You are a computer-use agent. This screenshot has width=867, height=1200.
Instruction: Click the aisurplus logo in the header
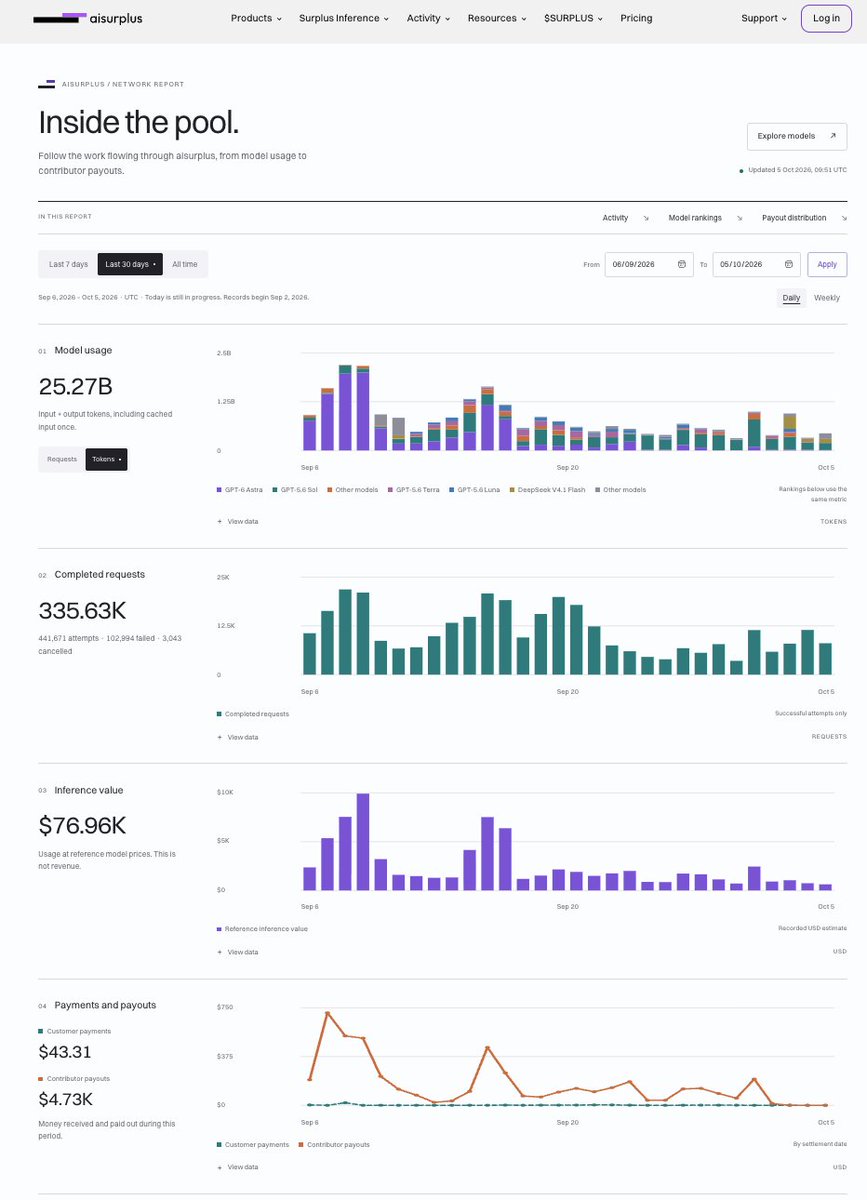pyautogui.click(x=88, y=18)
